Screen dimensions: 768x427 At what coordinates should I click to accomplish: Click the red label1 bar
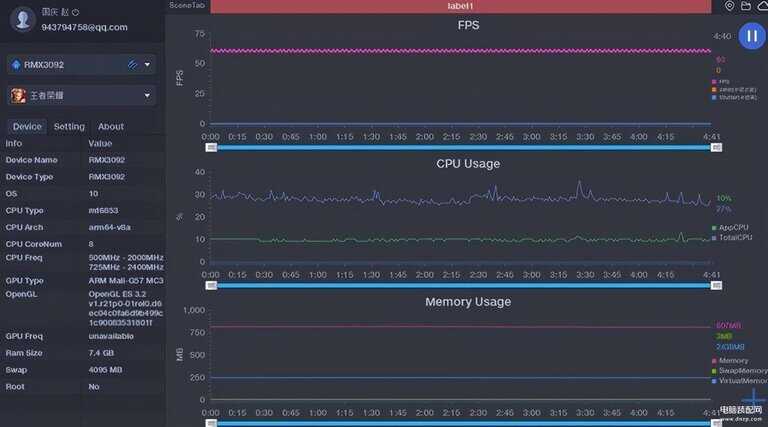click(460, 6)
